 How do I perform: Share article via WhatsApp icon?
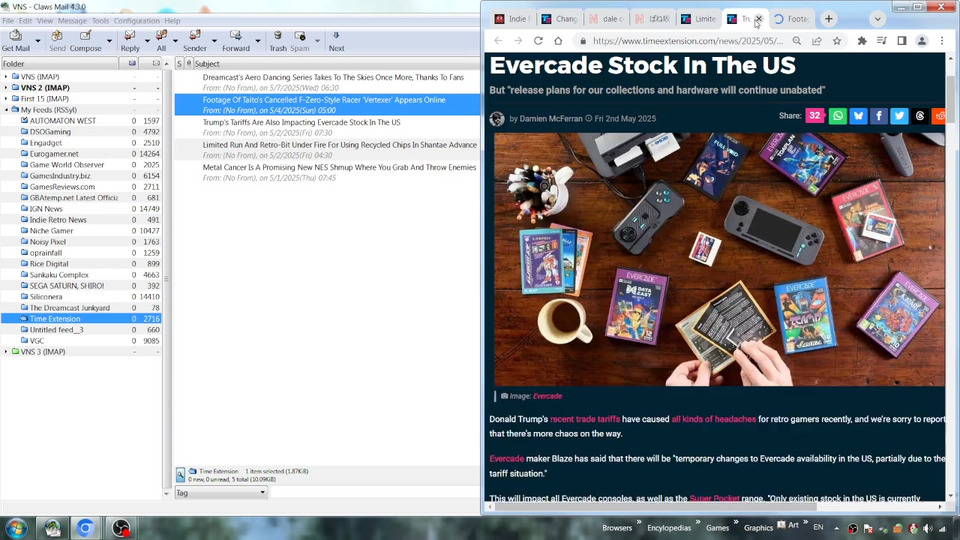838,116
